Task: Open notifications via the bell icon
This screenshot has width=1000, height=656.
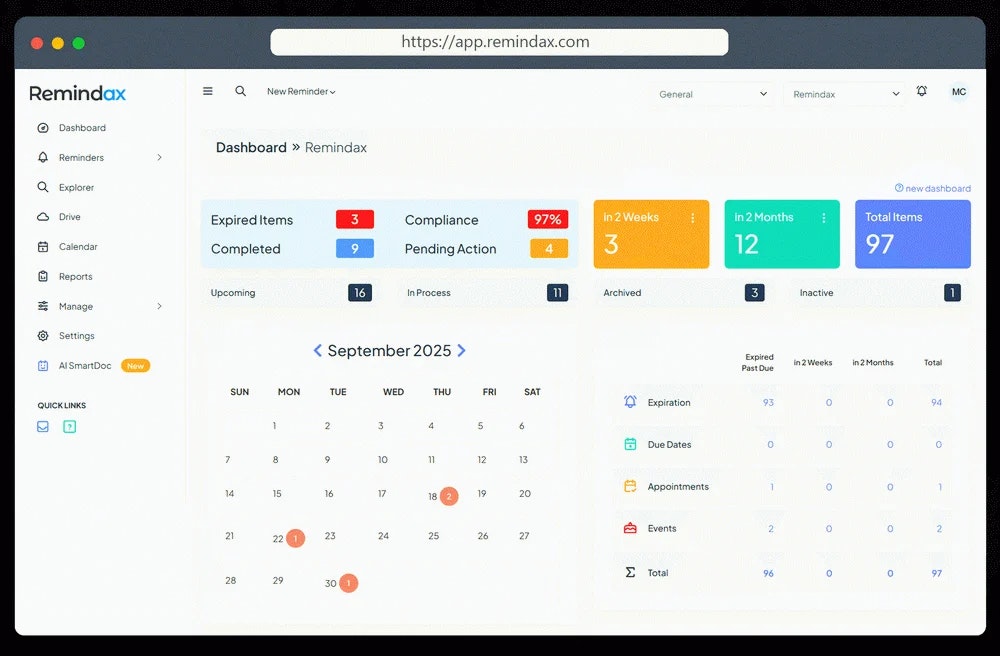Action: point(921,91)
